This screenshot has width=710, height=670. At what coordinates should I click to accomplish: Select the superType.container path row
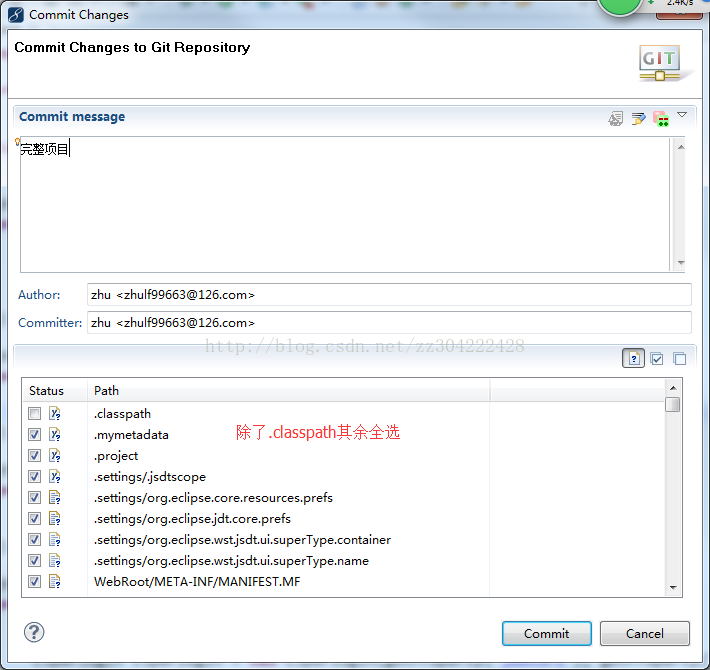tap(242, 540)
